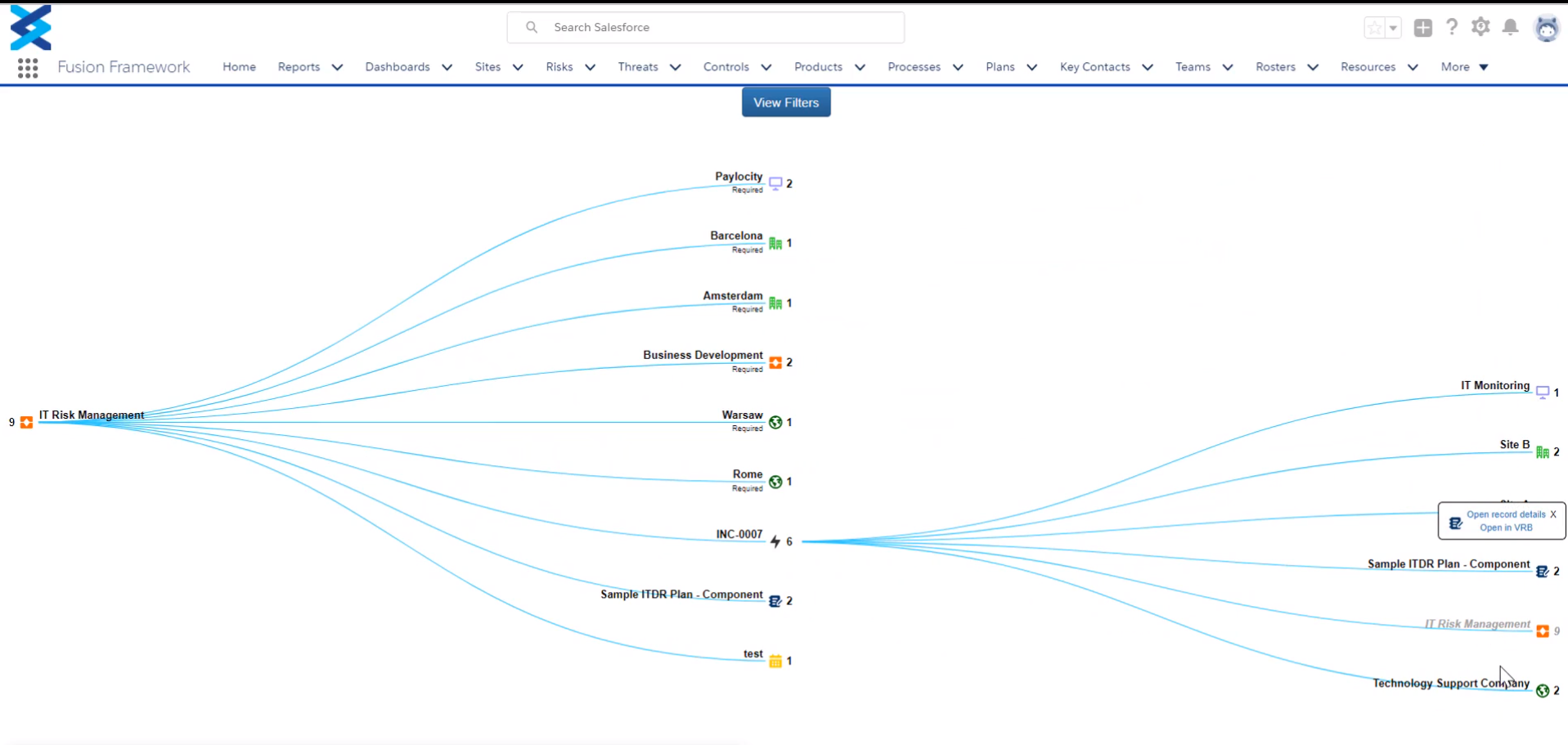The width and height of the screenshot is (1568, 745).
Task: Click the globe icon beside Technology Support Company
Action: [x=1543, y=691]
